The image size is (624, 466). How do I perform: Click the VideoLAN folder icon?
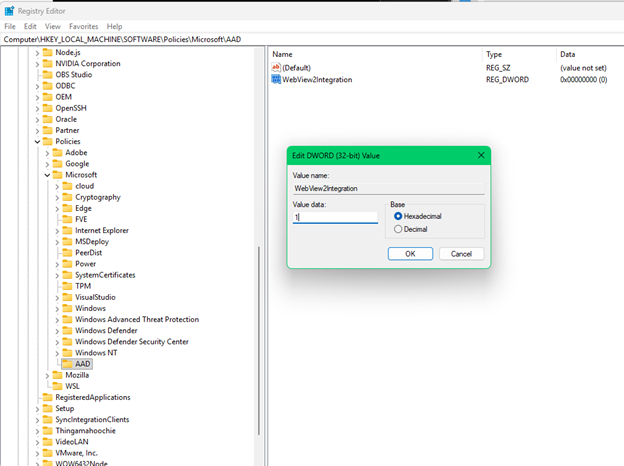pyautogui.click(x=46, y=442)
